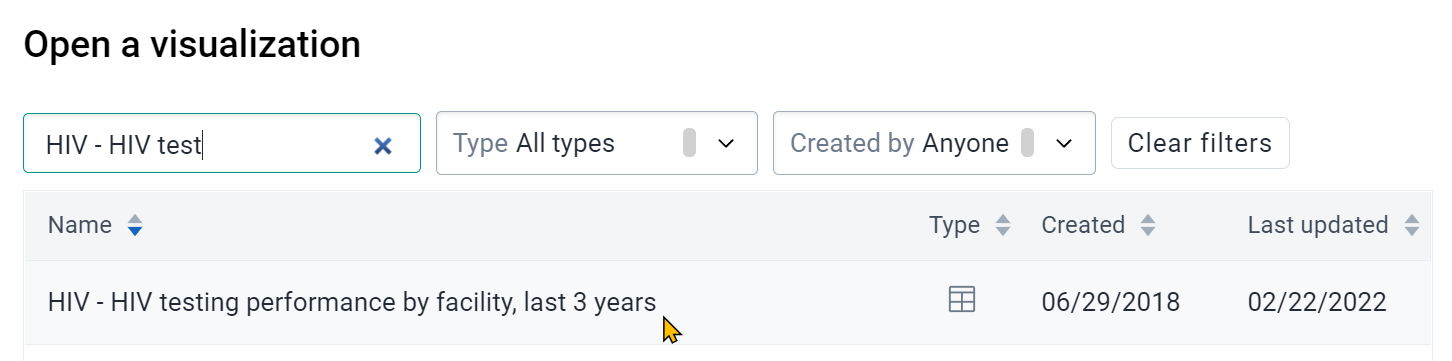Image resolution: width=1452 pixels, height=361 pixels.
Task: Click the Type column header label
Action: (954, 225)
